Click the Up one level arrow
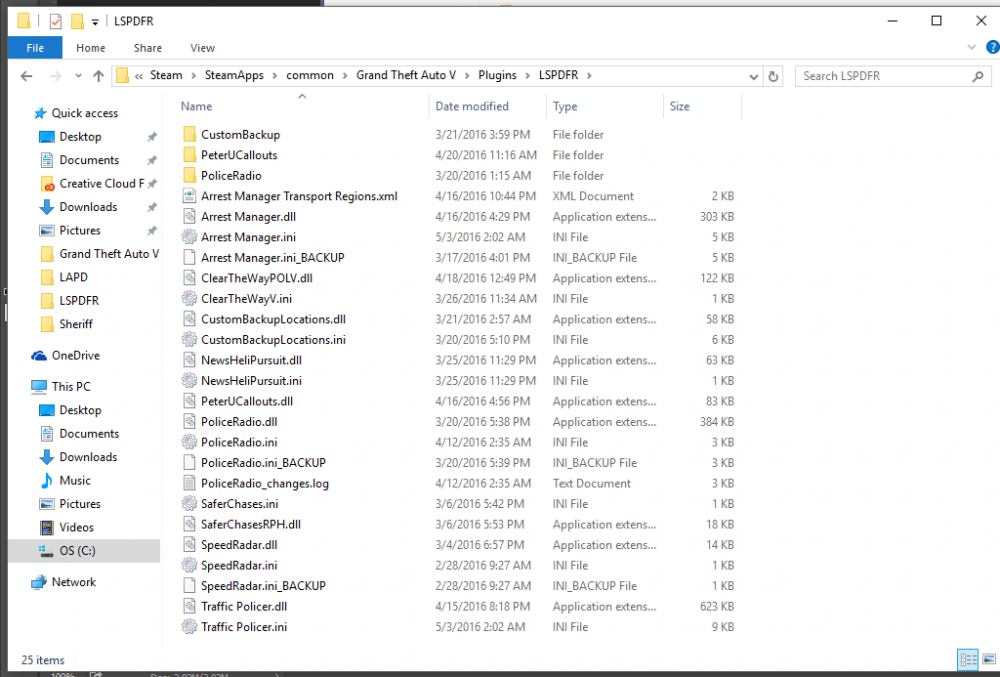Image resolution: width=1000 pixels, height=677 pixels. coord(98,76)
